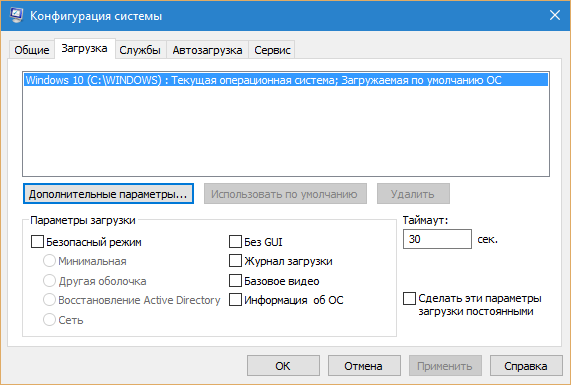The width and height of the screenshot is (571, 385).
Task: Click the Таймаут seconds input field
Action: [437, 239]
